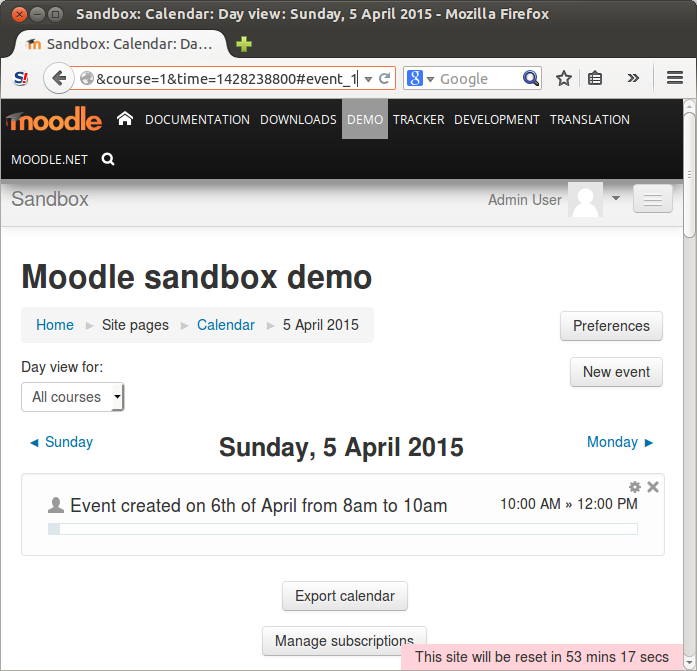697x671 pixels.
Task: Click the S! extension icon in toolbar
Action: coord(21,79)
